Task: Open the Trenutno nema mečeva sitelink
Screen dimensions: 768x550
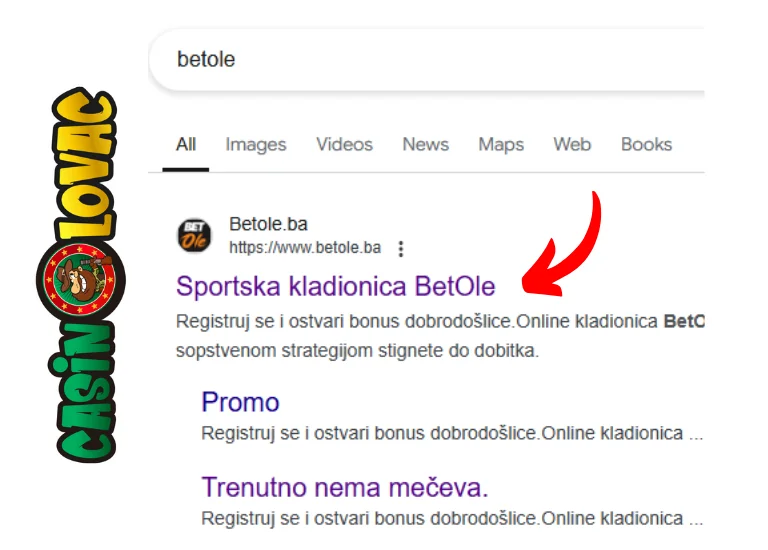Action: point(344,487)
